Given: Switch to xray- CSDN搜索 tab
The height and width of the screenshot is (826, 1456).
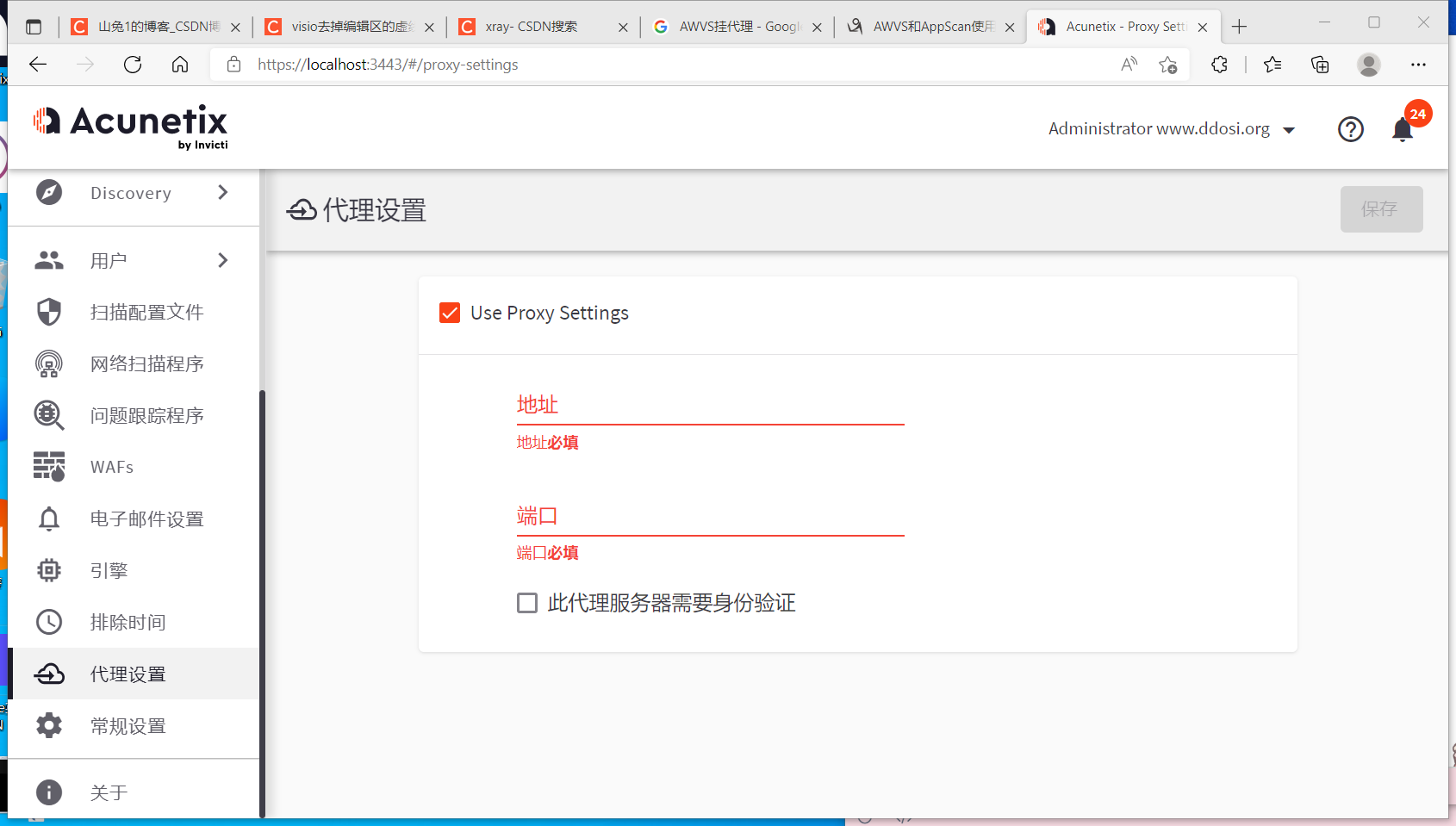Looking at the screenshot, I should 543,27.
